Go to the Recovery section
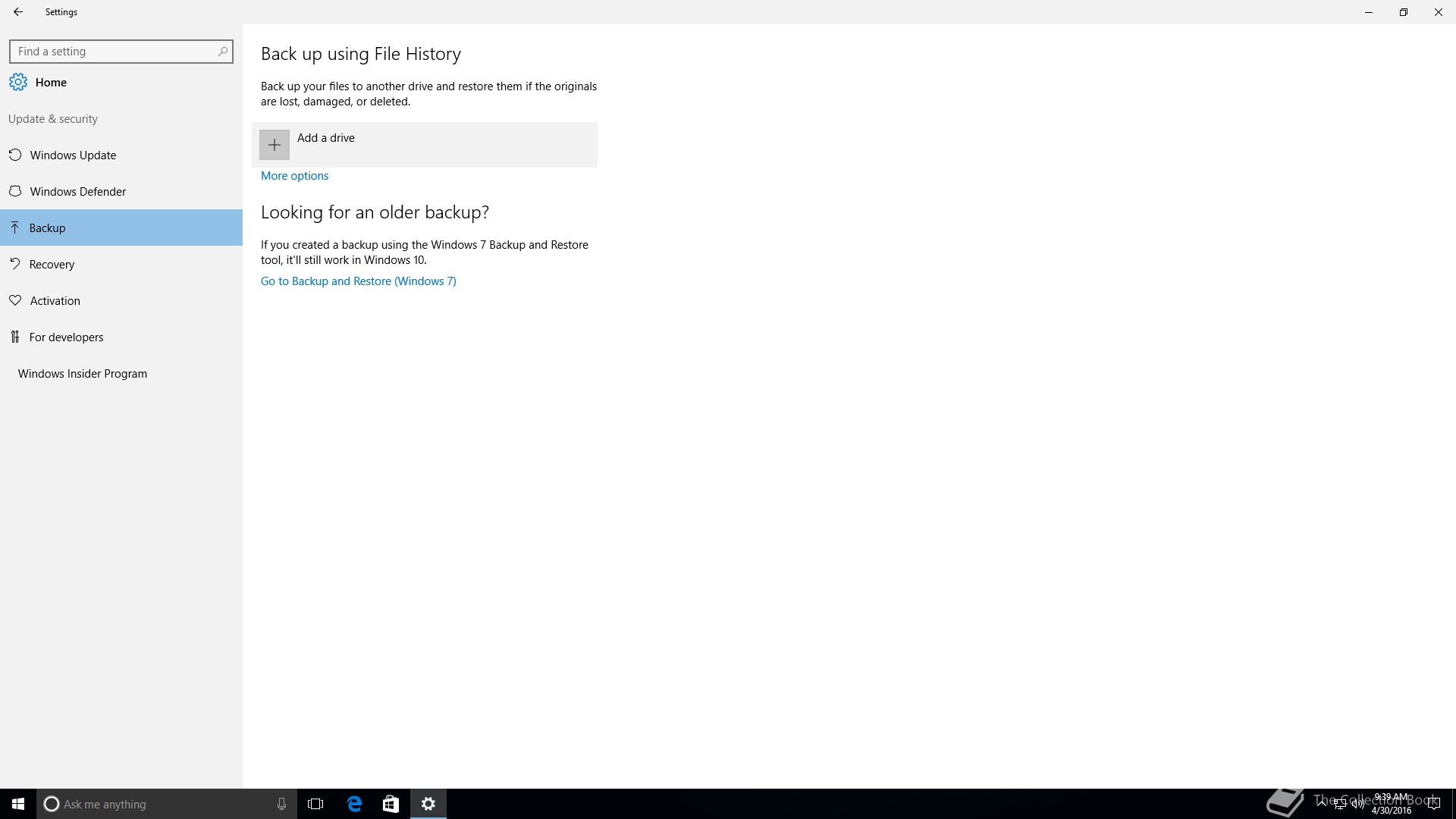 (x=121, y=264)
